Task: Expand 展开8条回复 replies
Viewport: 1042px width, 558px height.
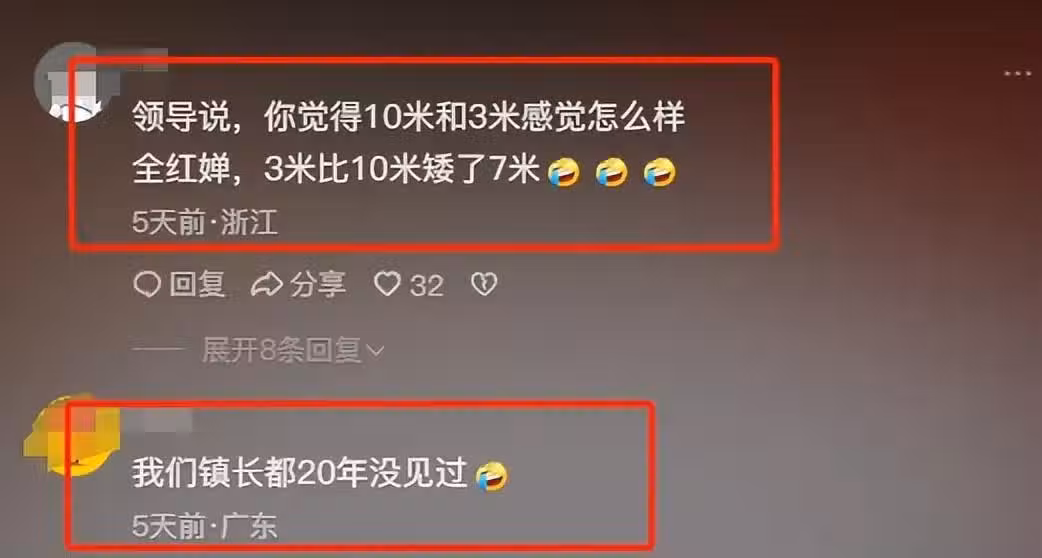Action: coord(292,350)
